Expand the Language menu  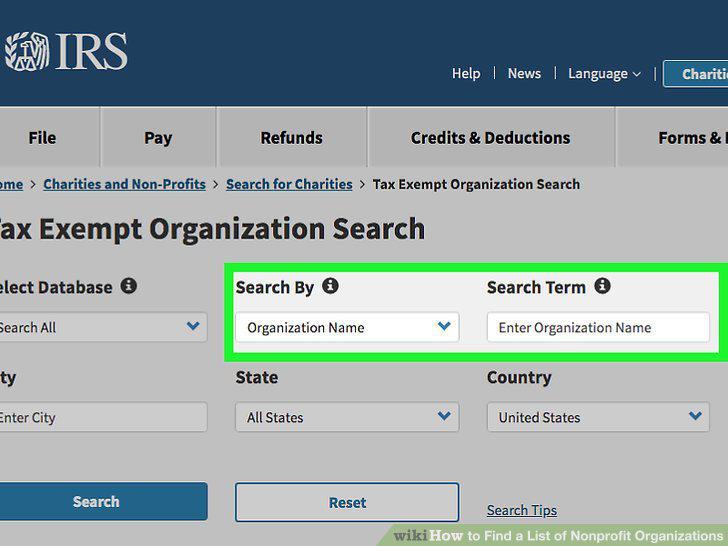coord(604,74)
